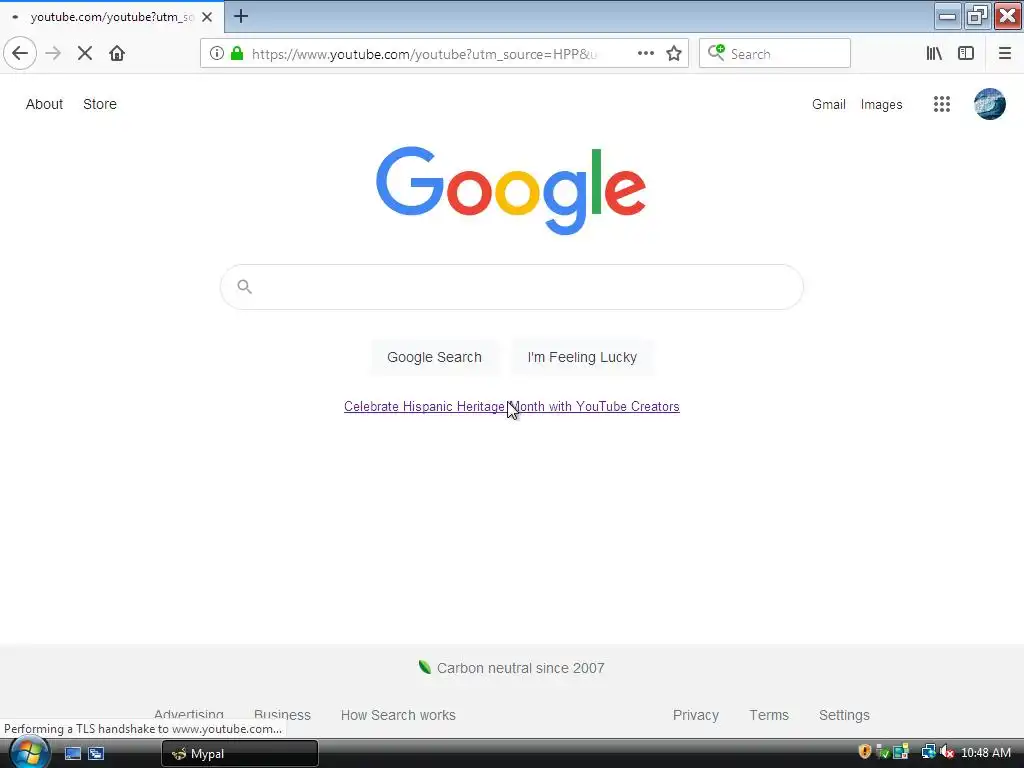The image size is (1024, 768).
Task: Open Gmail from the top links
Action: (x=829, y=104)
